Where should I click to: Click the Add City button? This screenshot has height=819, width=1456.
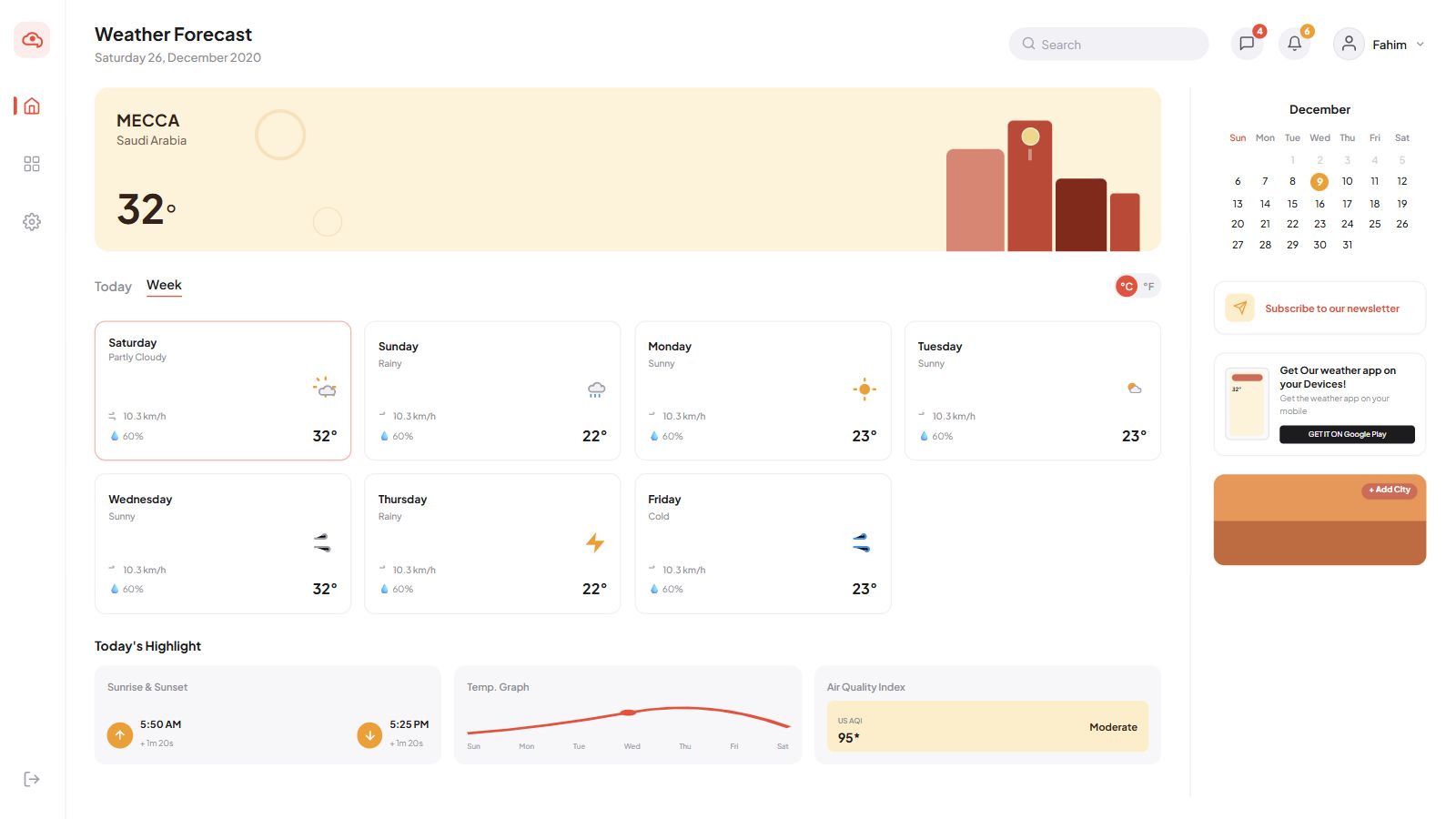coord(1389,490)
